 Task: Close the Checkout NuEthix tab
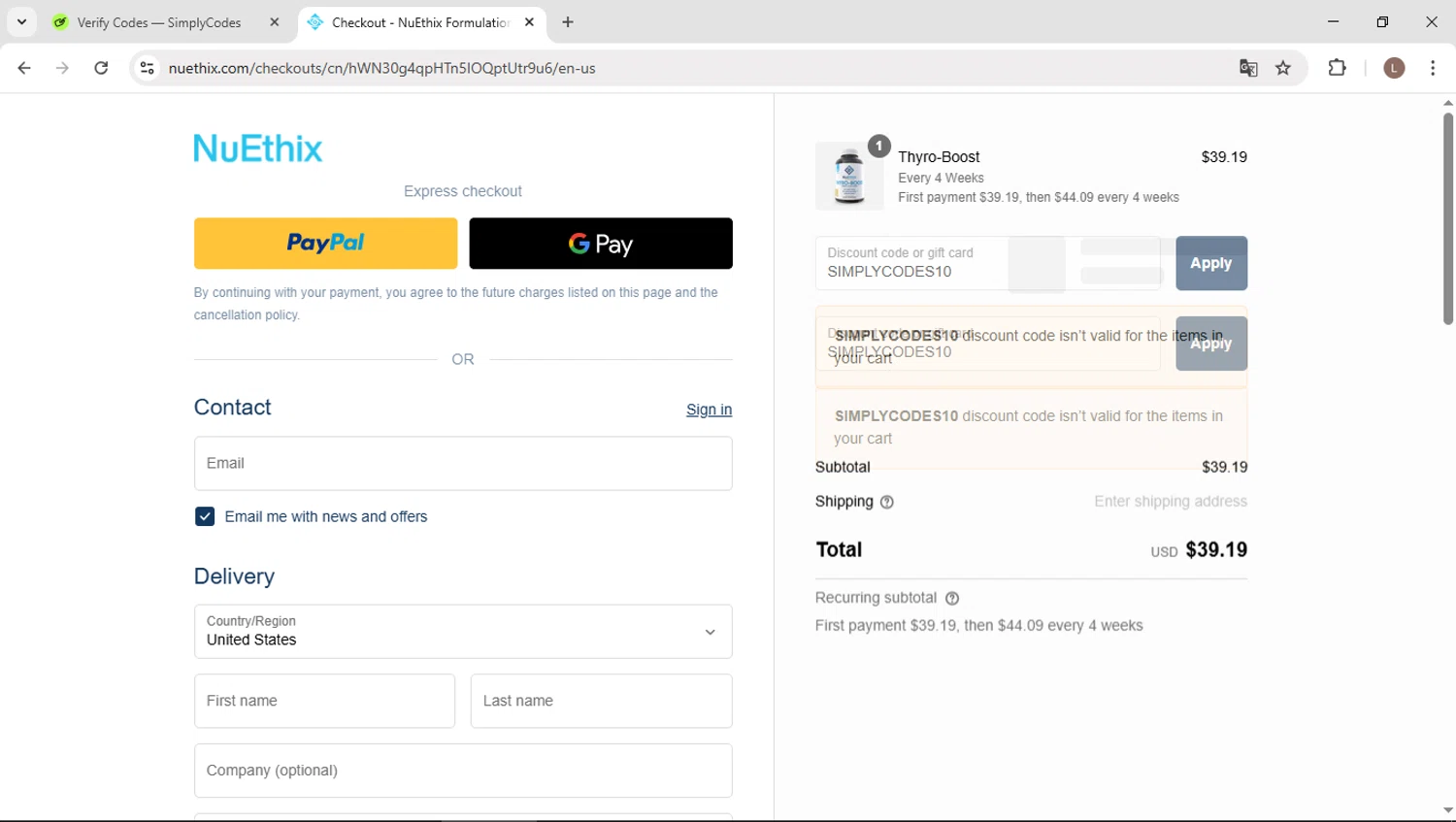coord(529,22)
